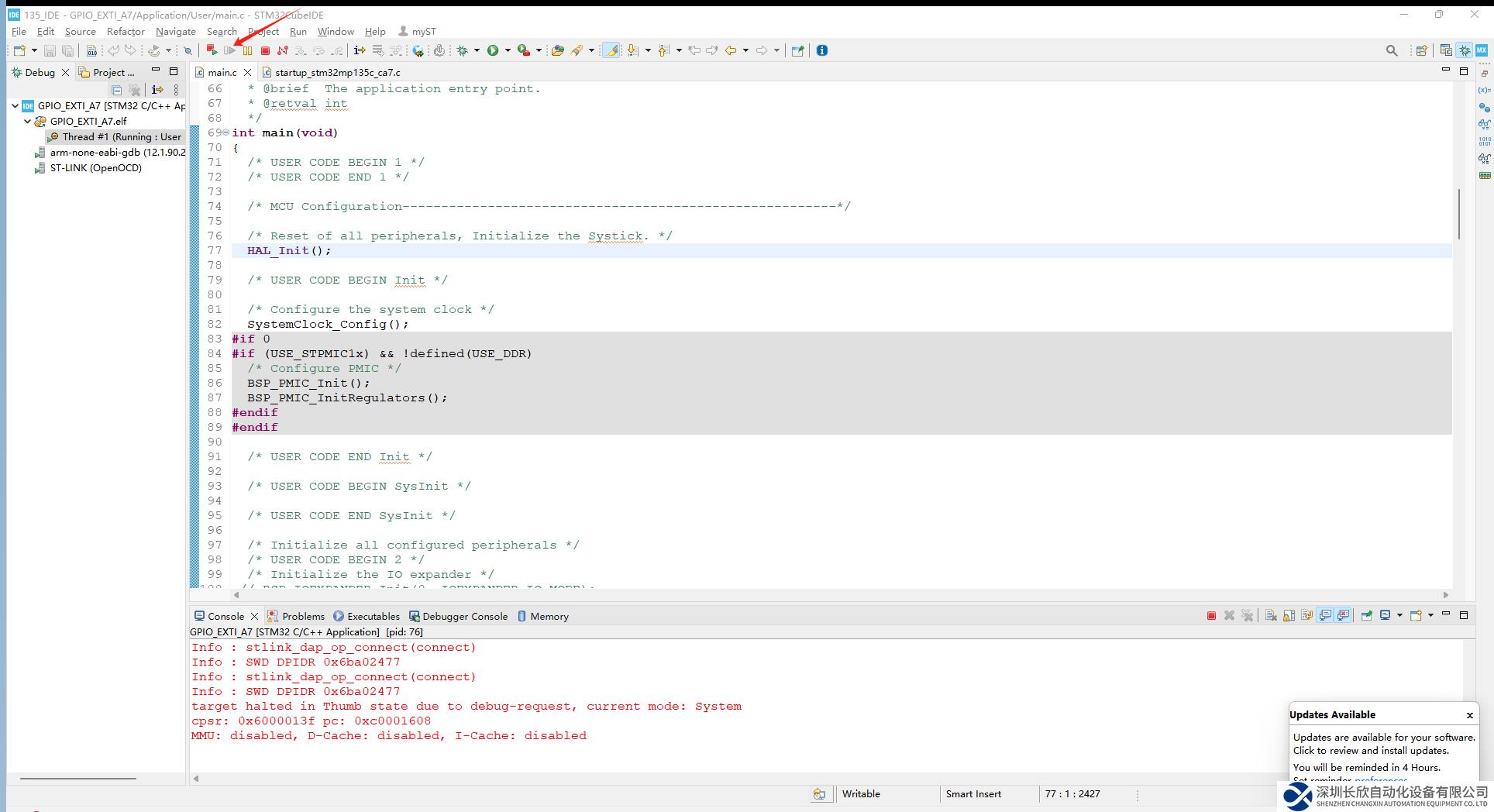Select ST-LINK (OpenOCD) in debug tree

(95, 168)
